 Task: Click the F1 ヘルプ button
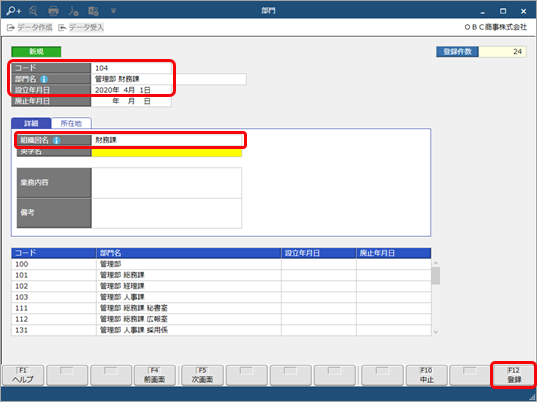(x=23, y=375)
